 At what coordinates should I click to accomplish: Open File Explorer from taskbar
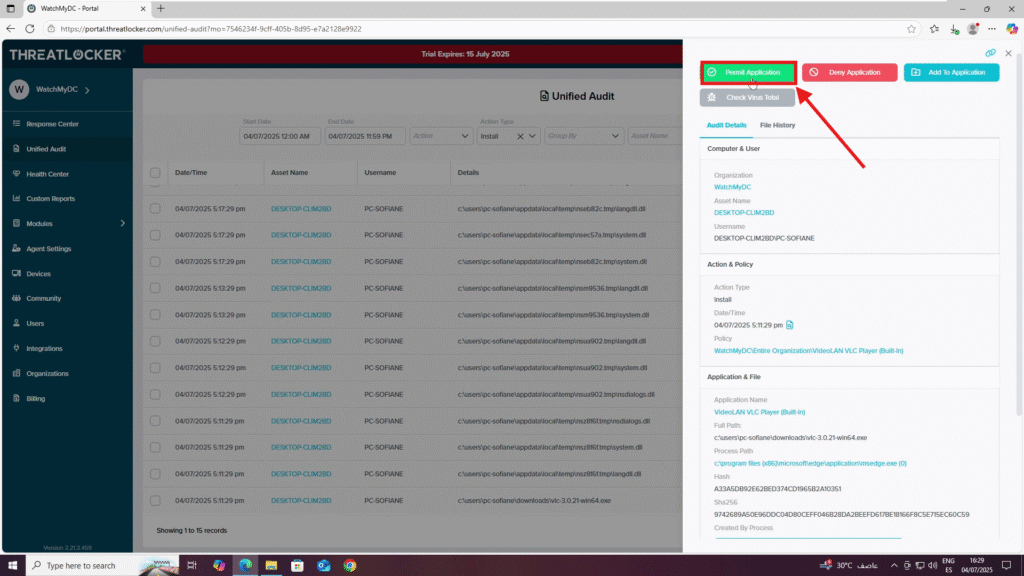(271, 565)
